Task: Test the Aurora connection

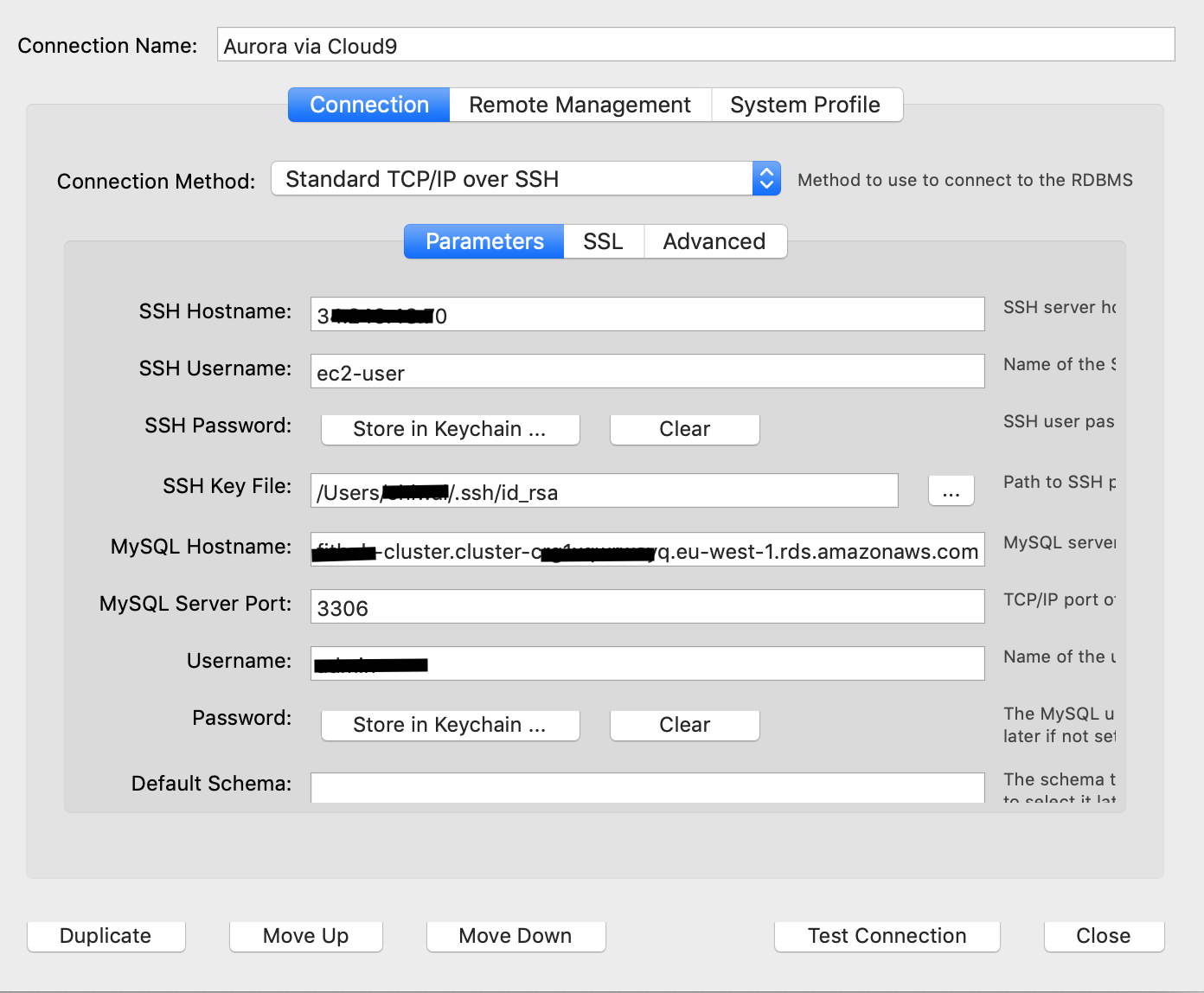Action: coord(887,935)
